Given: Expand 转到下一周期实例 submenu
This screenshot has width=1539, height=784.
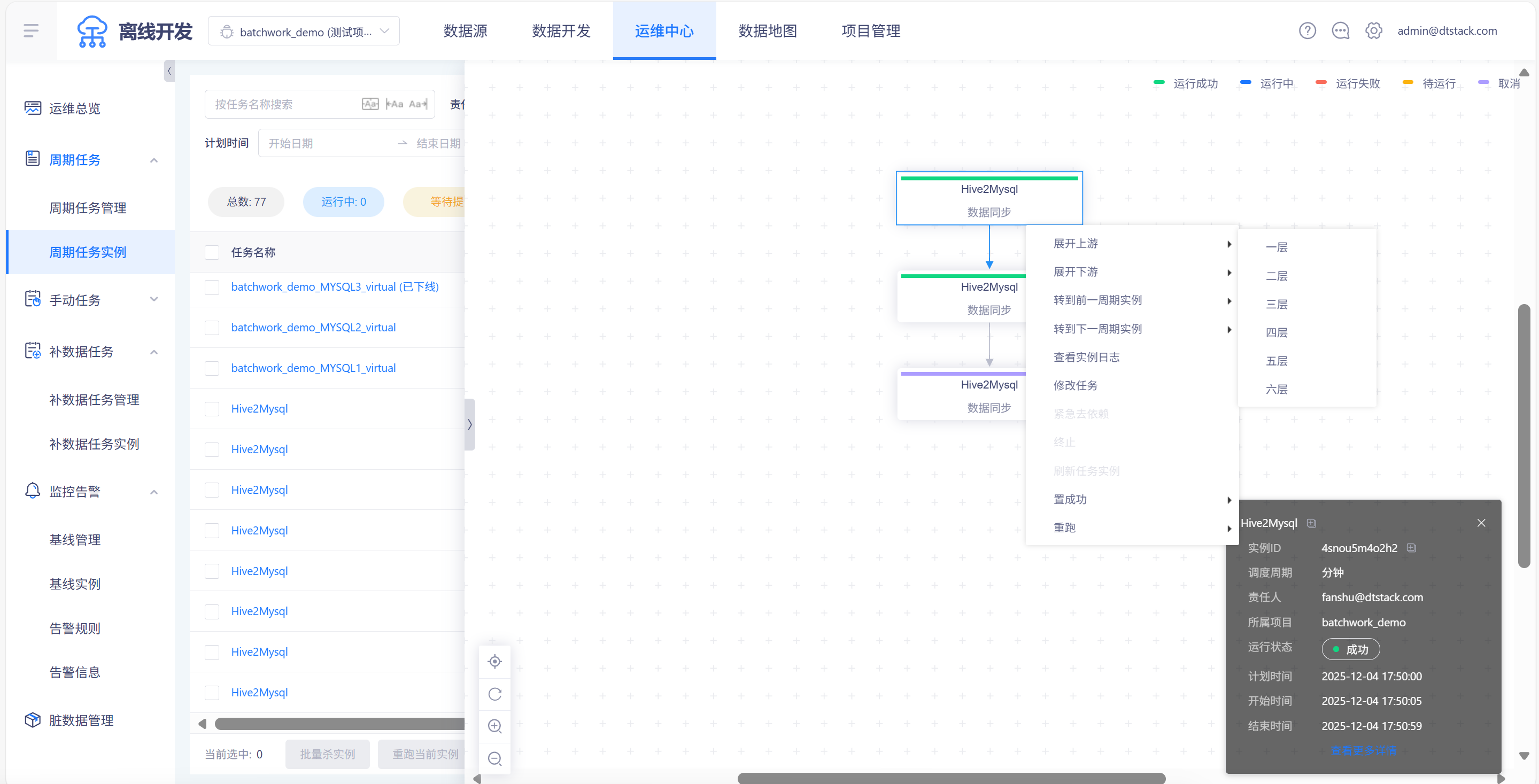Looking at the screenshot, I should [1132, 329].
